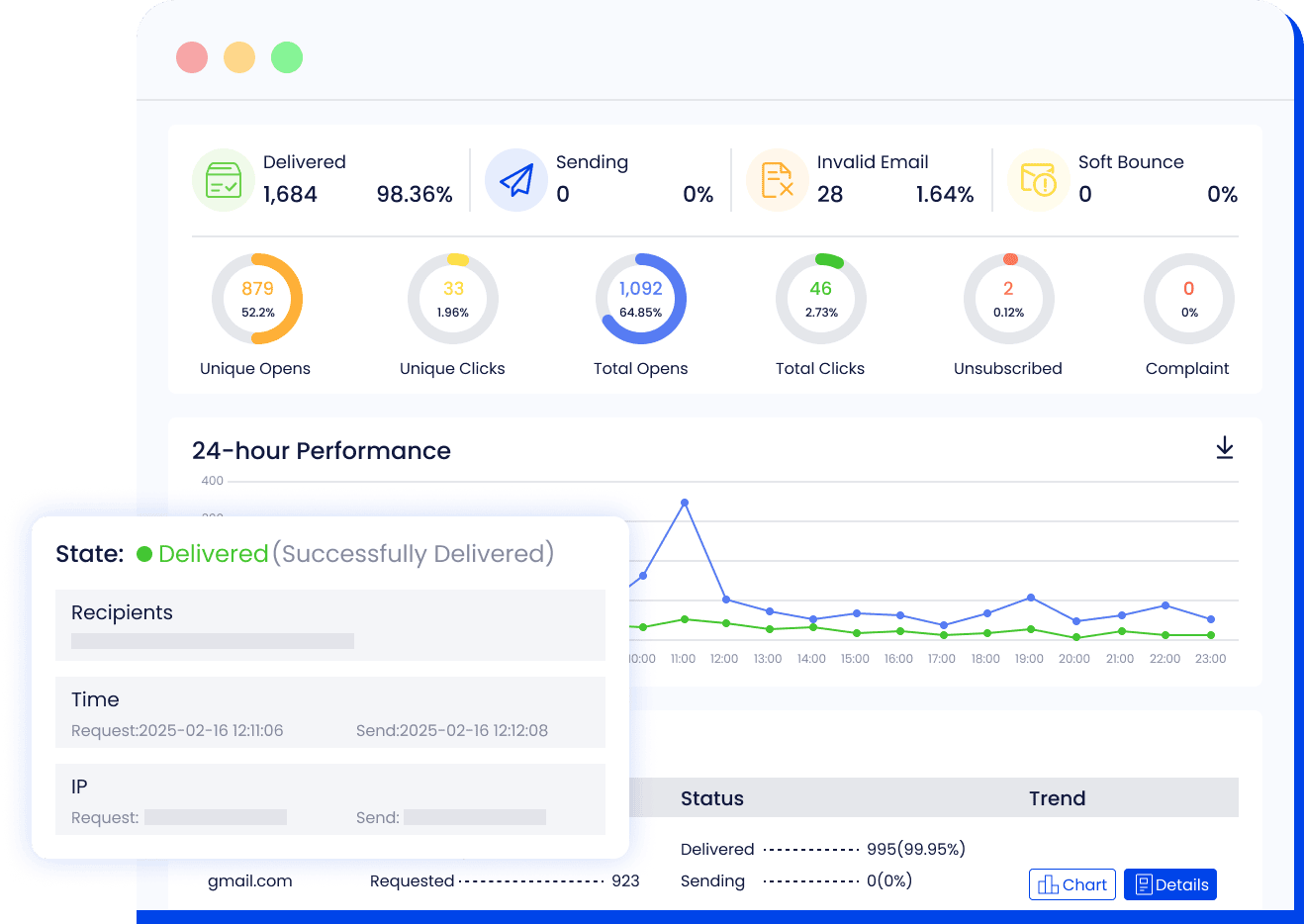
Task: Click the Delivered 995(99.95%) status value
Action: 916,849
